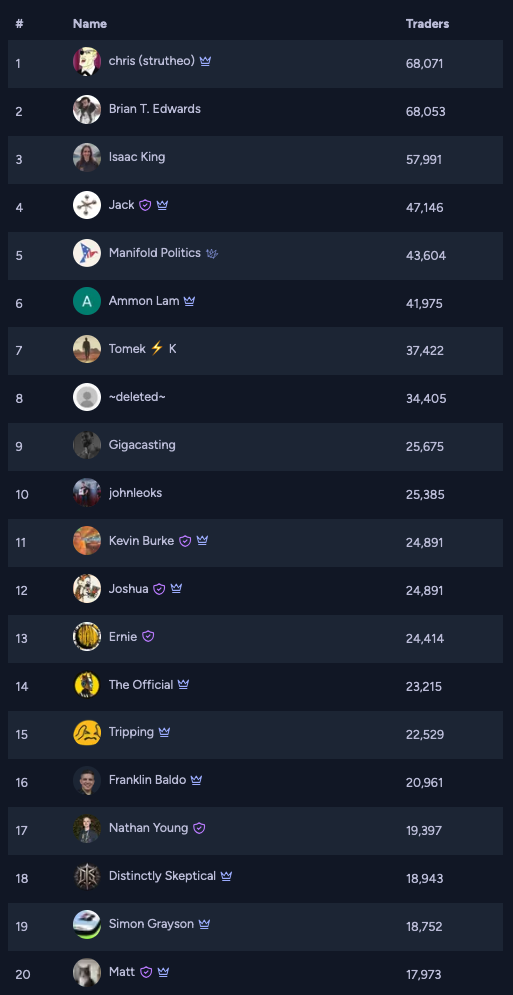This screenshot has width=513, height=995.
Task: Click the badge icon beside Manifold Politics
Action: (x=212, y=253)
